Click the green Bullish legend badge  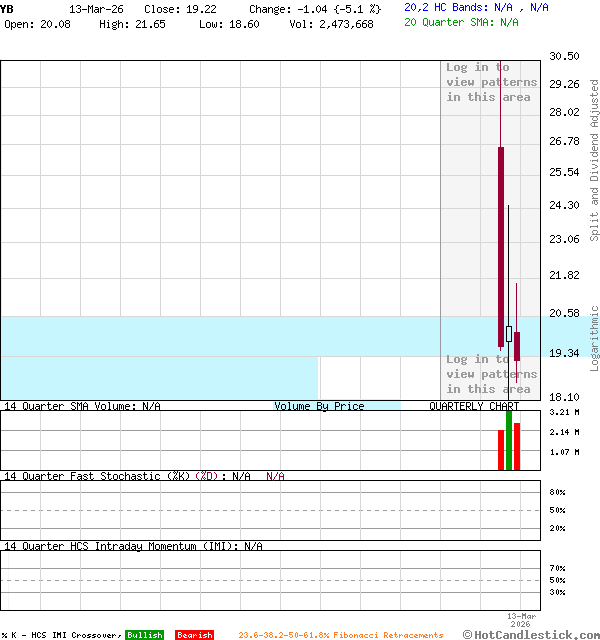pyautogui.click(x=144, y=635)
